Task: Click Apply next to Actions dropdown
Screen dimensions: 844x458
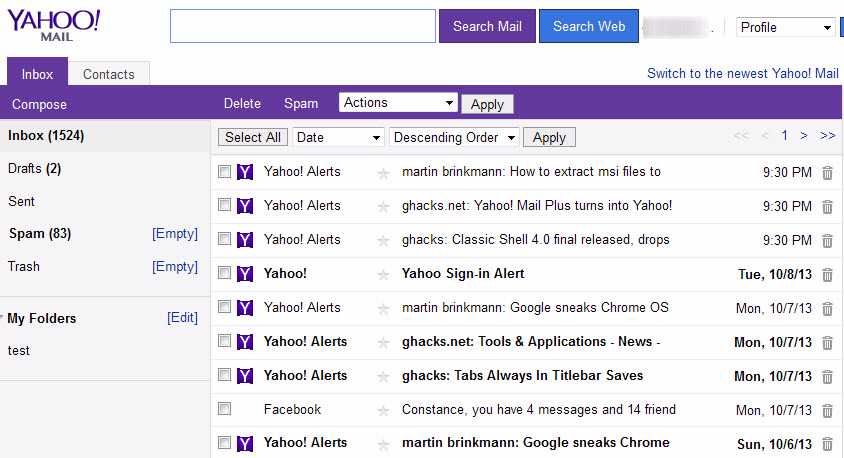Action: [x=487, y=104]
